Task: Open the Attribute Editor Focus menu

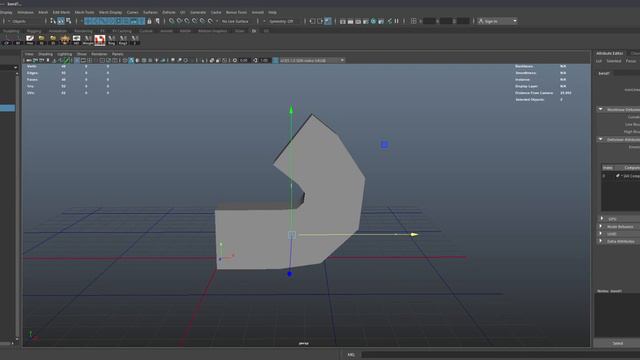Action: 631,61
